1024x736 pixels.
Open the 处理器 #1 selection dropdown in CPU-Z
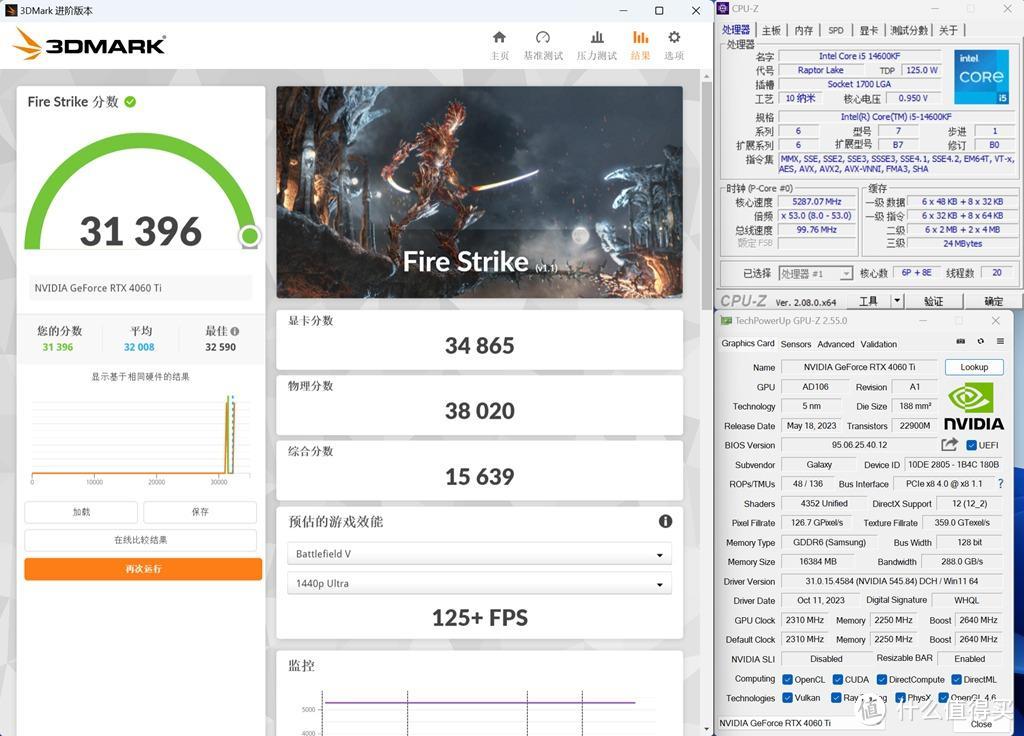(815, 273)
